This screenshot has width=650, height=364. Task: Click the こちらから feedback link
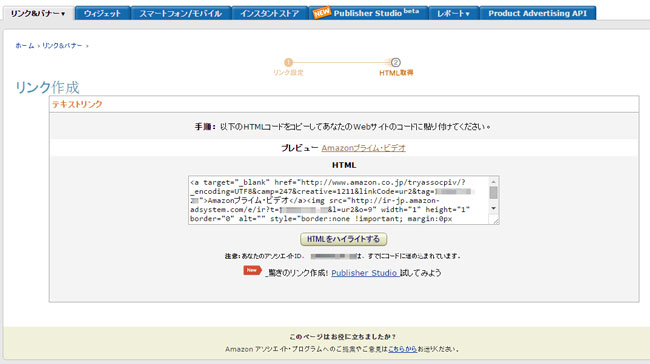402,349
